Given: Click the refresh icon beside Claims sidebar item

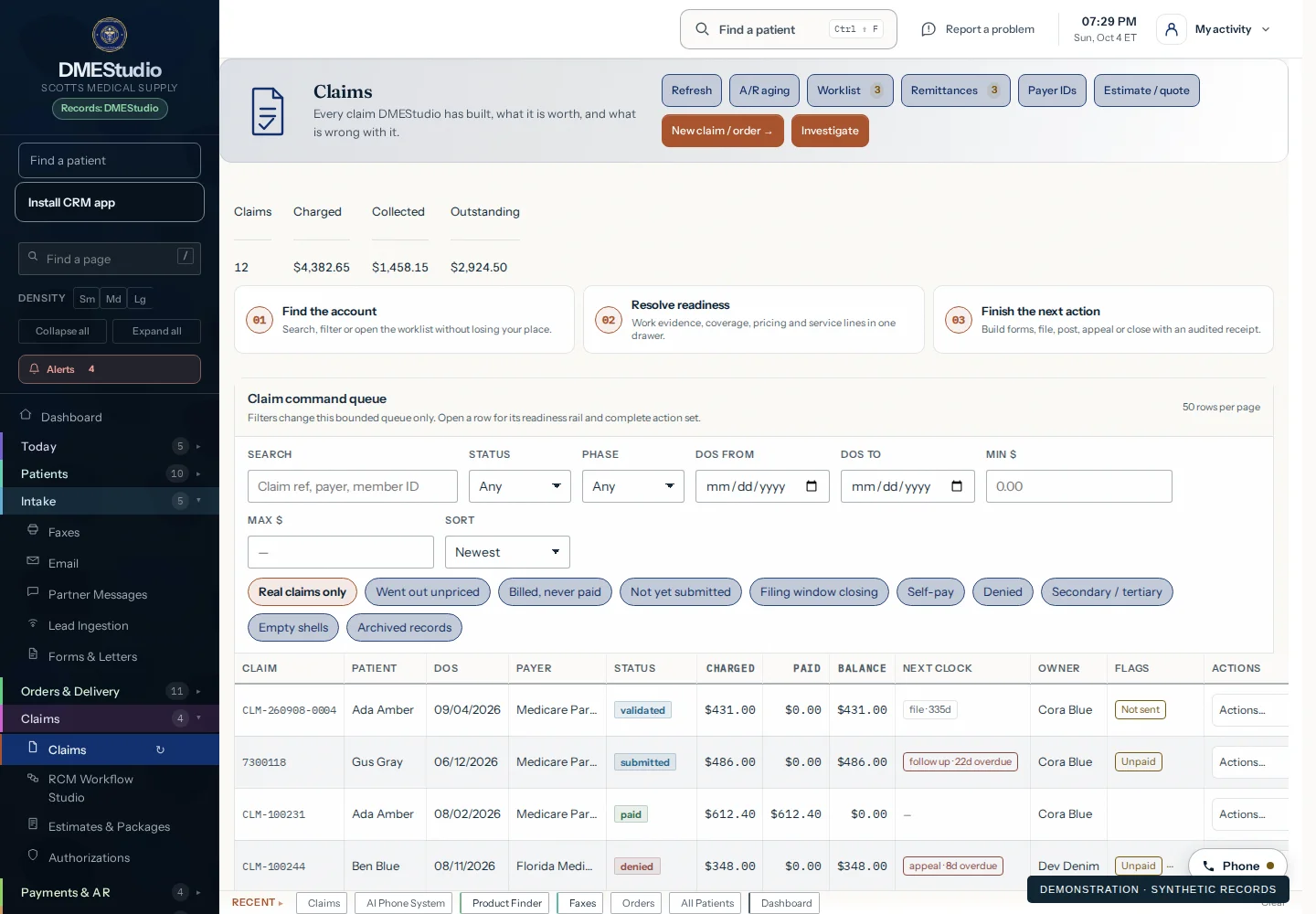Looking at the screenshot, I should [160, 749].
